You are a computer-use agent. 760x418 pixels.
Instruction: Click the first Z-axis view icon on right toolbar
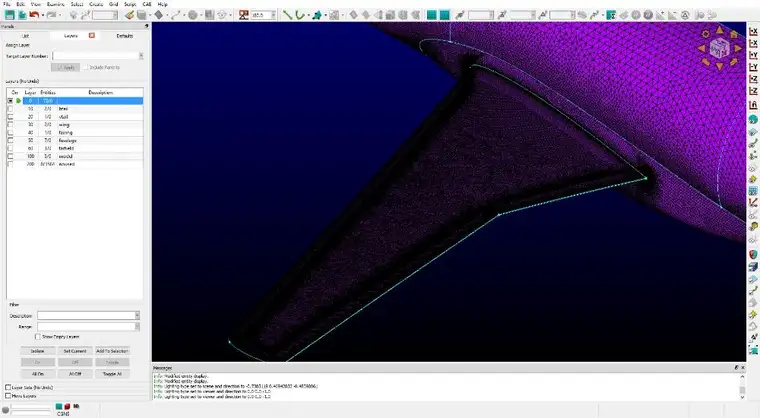tap(753, 79)
